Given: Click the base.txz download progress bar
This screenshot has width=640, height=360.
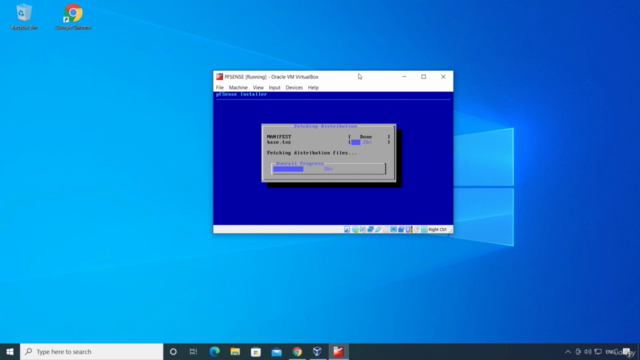Looking at the screenshot, I should [x=369, y=142].
